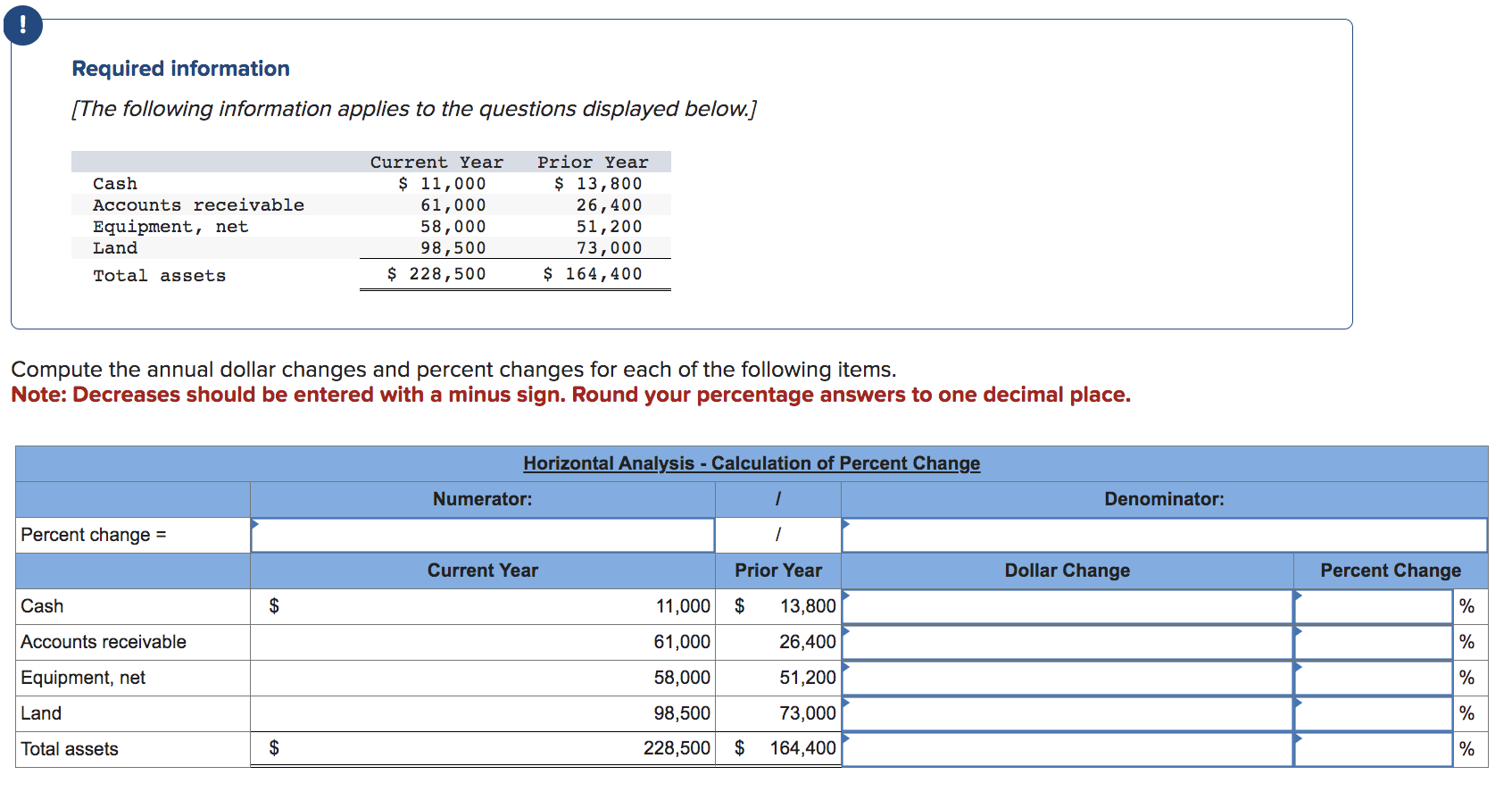Select the Cash Percent Change input
Screen dimensions: 1512x800
tap(1374, 606)
